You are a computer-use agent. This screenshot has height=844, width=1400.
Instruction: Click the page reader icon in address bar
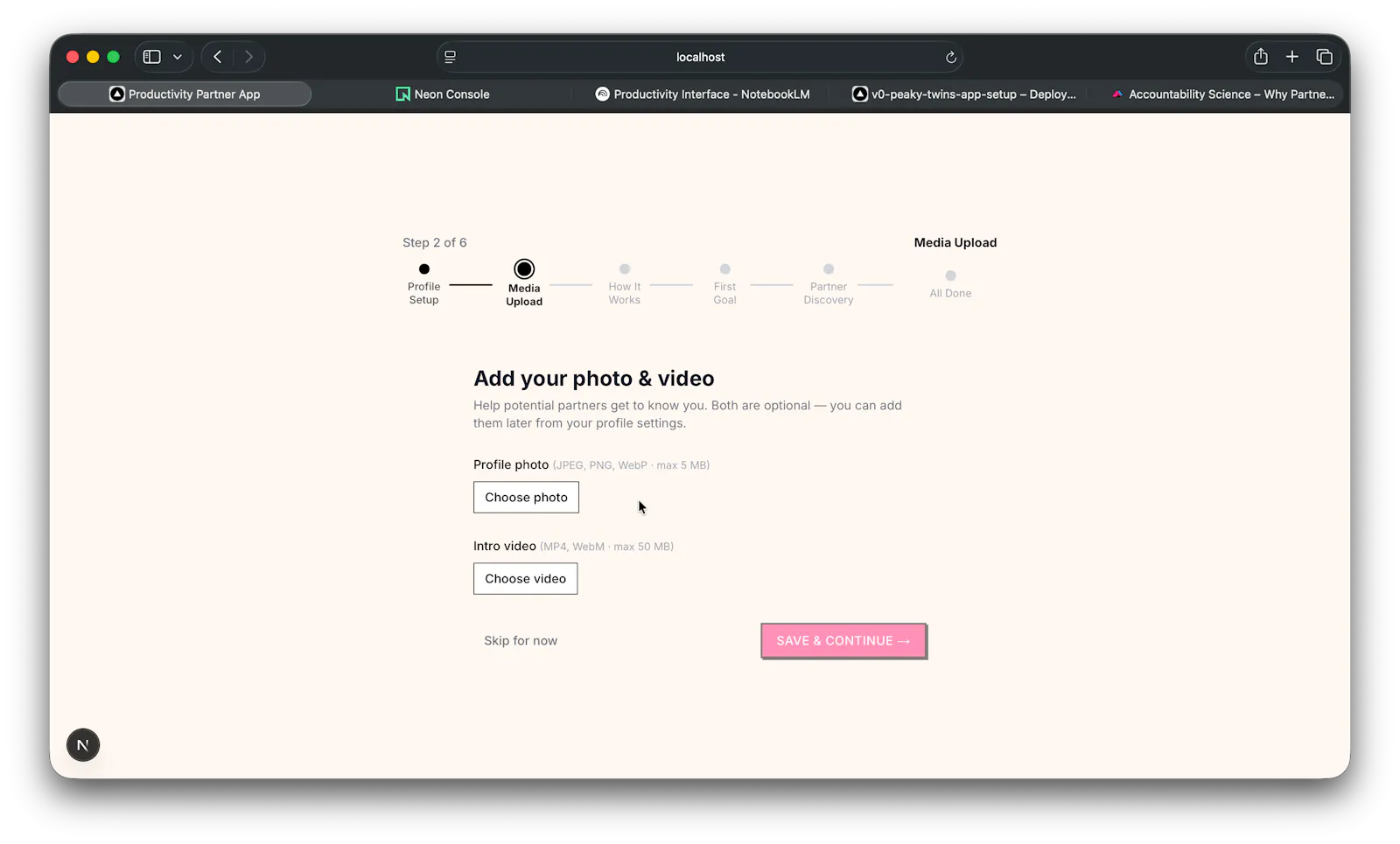click(x=451, y=57)
